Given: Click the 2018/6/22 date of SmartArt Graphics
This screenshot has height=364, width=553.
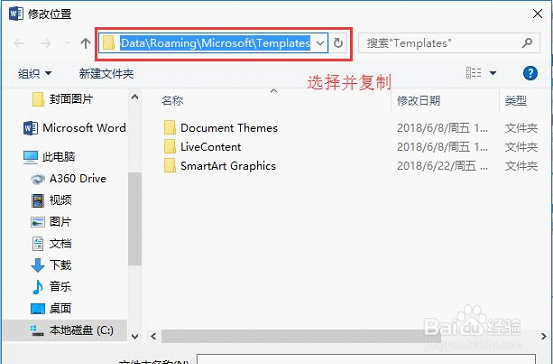Looking at the screenshot, I should click(442, 166).
